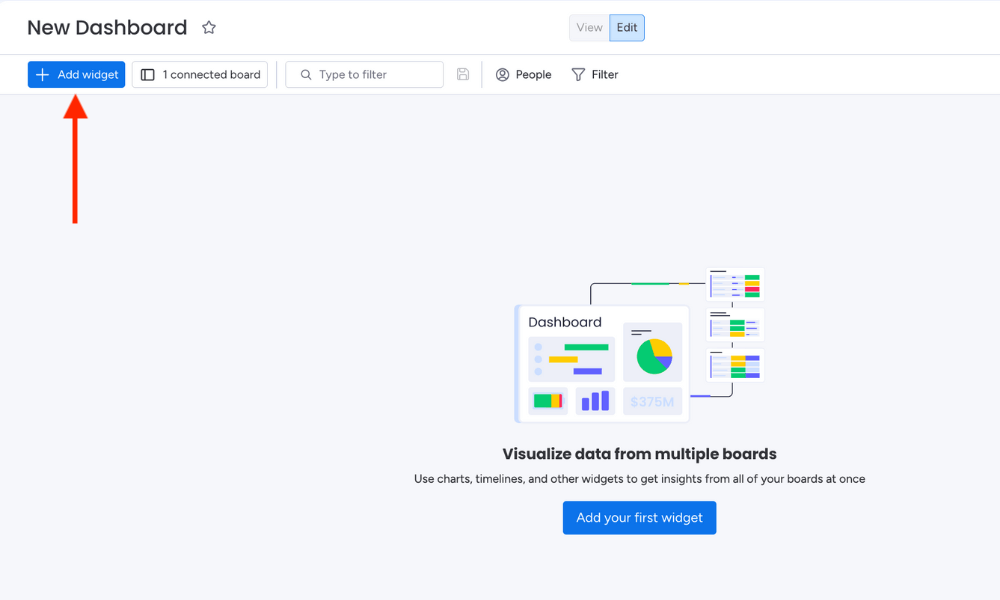This screenshot has width=1000, height=600.
Task: Click the save filter floppy disk icon
Action: [x=463, y=75]
